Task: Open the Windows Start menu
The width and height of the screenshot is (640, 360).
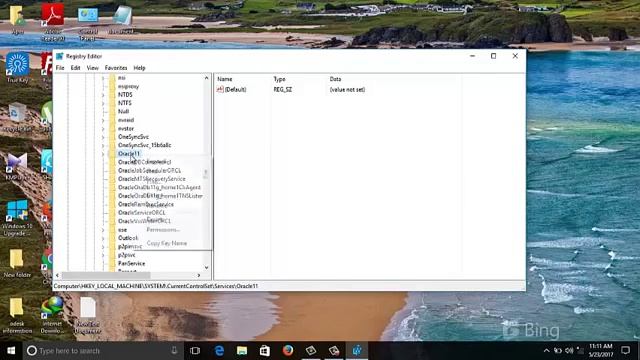Action: coord(11,350)
